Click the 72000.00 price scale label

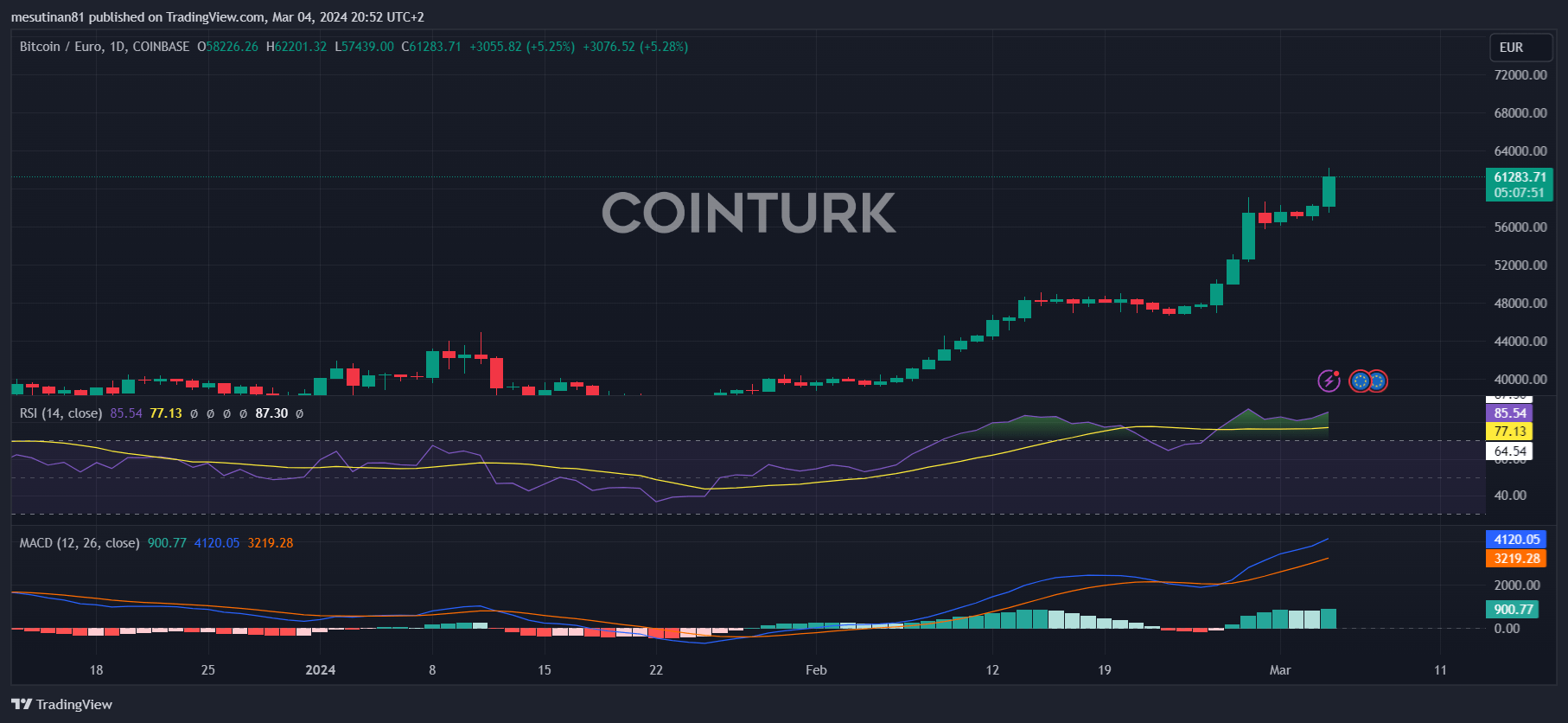coord(1520,75)
